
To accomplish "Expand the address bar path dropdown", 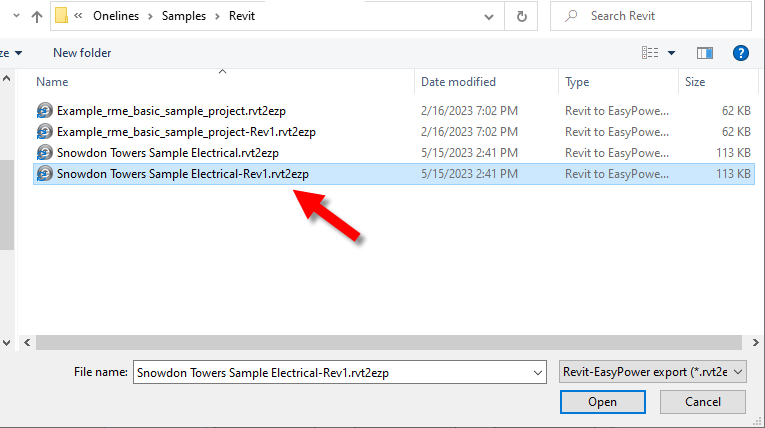I will click(x=487, y=16).
